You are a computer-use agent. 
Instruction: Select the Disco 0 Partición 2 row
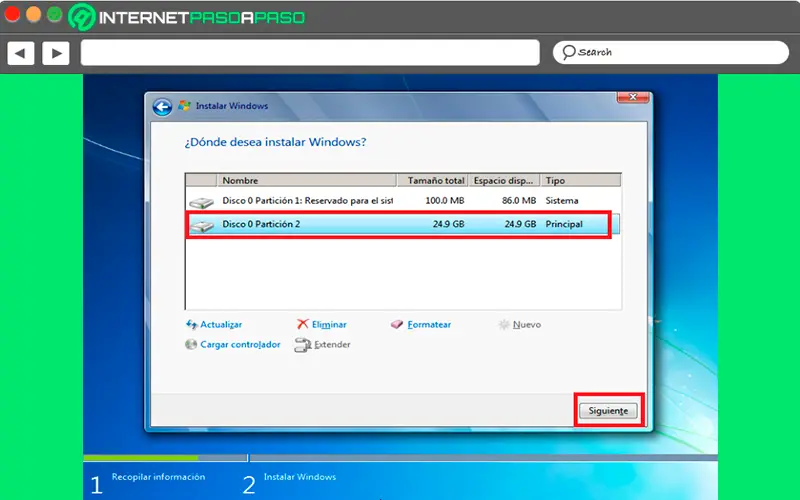pyautogui.click(x=403, y=224)
